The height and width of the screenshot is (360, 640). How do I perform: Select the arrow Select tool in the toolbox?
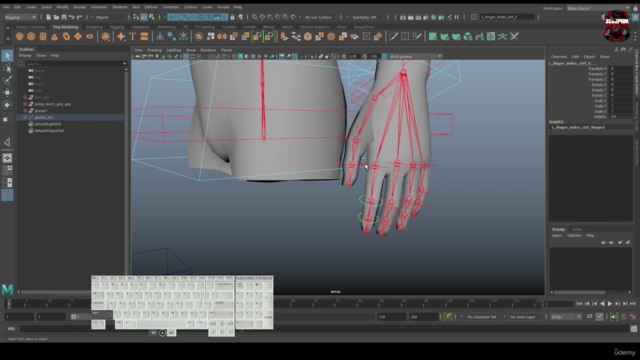pyautogui.click(x=7, y=56)
